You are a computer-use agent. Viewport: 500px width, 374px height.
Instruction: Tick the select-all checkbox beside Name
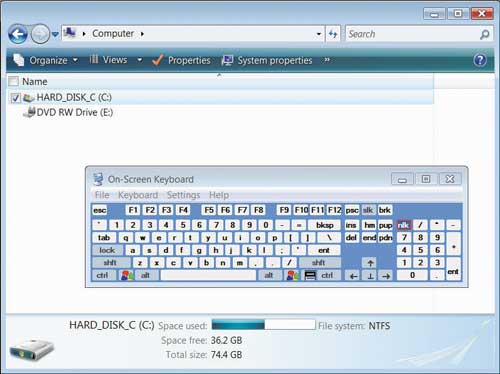coord(14,81)
